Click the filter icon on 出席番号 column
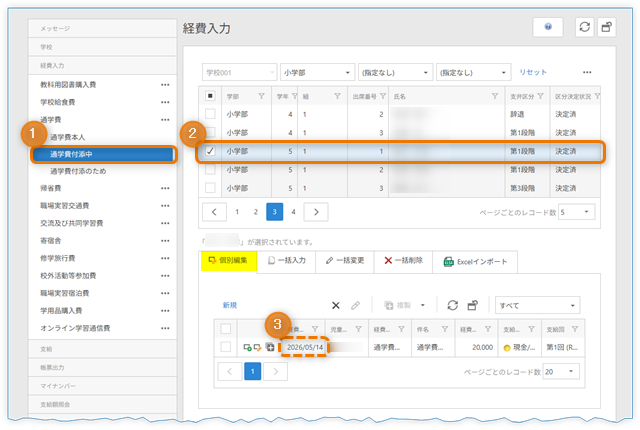 click(382, 96)
